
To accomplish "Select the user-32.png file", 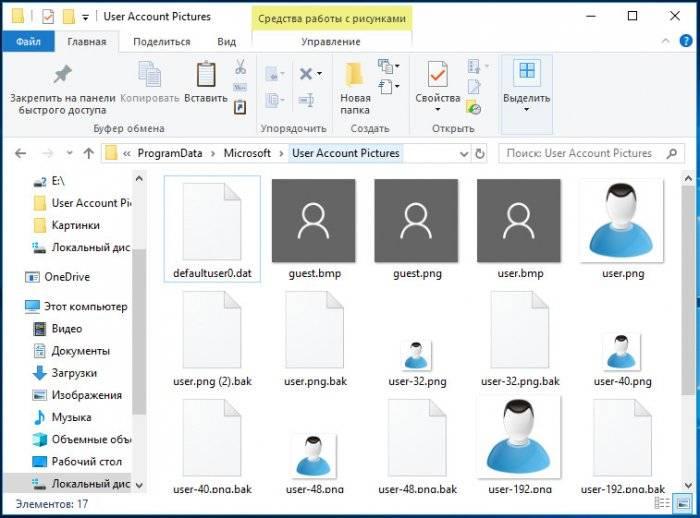I will (x=417, y=362).
